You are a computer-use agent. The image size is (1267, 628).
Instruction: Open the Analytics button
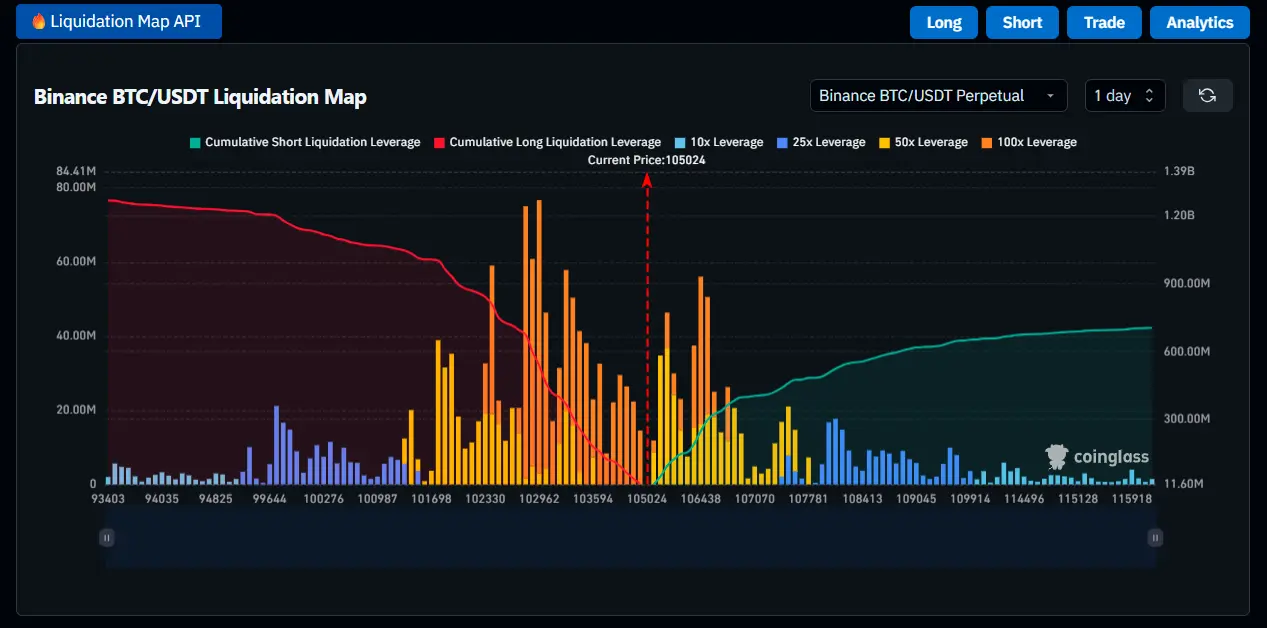coord(1199,22)
